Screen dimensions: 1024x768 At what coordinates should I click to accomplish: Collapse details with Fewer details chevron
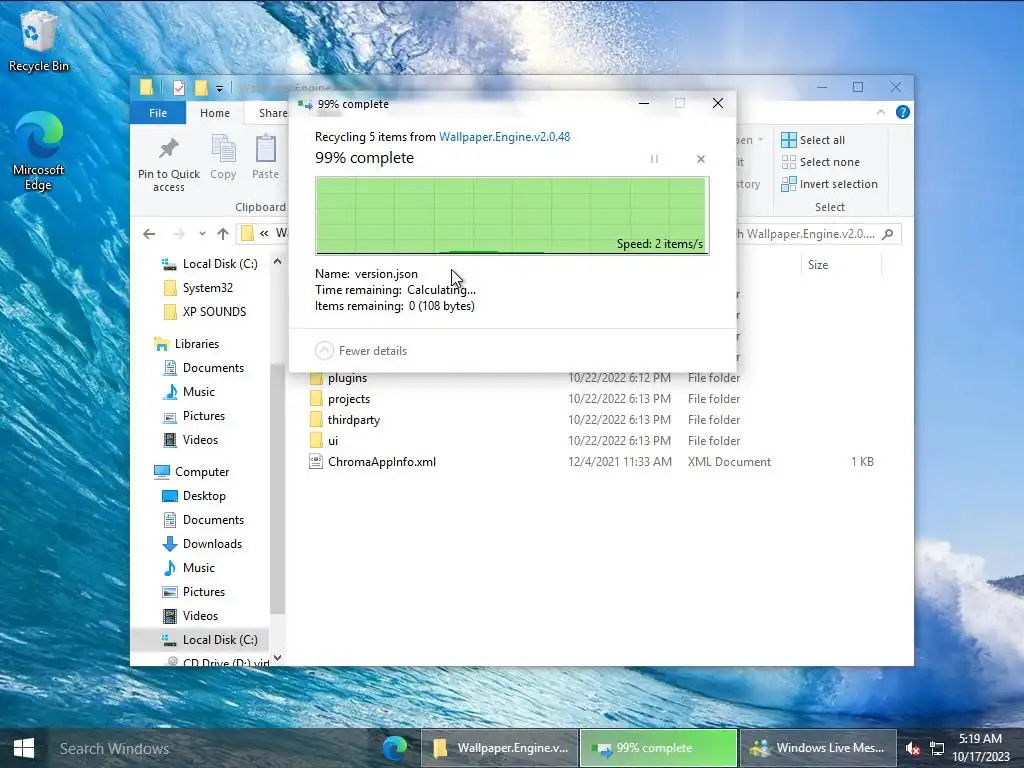(x=324, y=351)
